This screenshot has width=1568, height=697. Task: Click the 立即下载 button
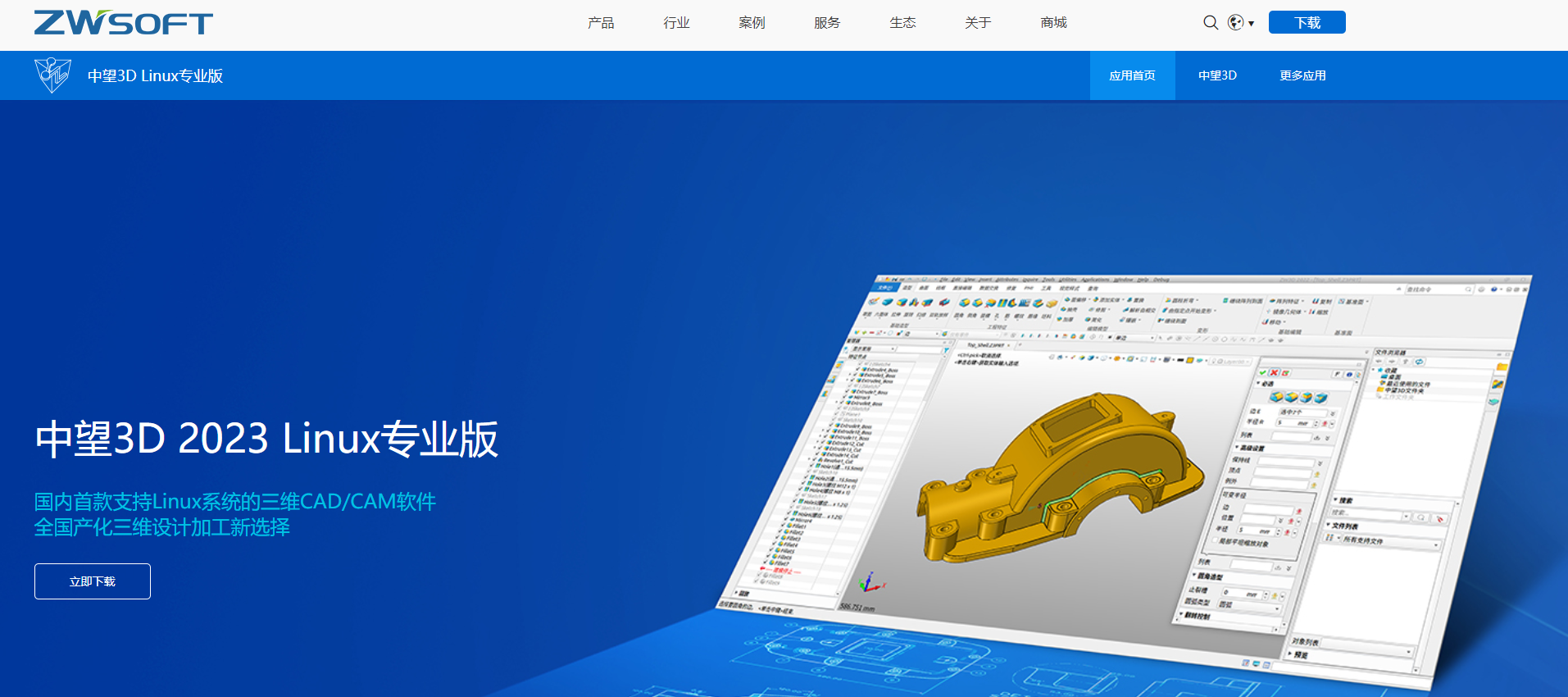(93, 581)
